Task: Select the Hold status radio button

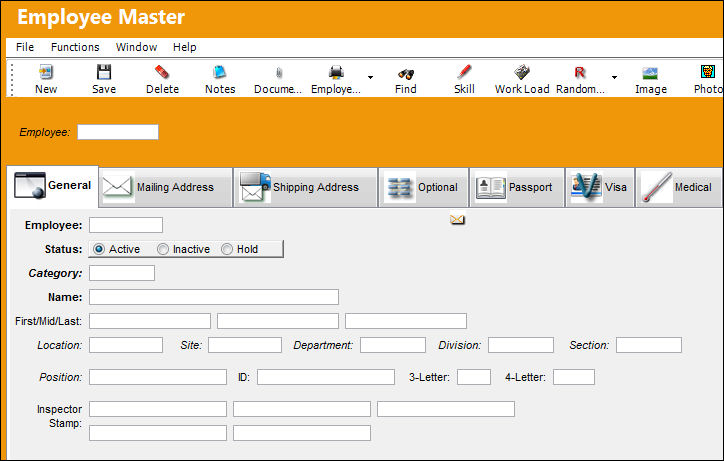Action: (227, 249)
